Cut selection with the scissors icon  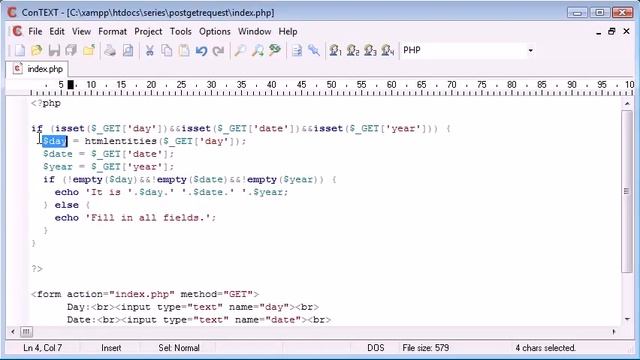[x=149, y=51]
